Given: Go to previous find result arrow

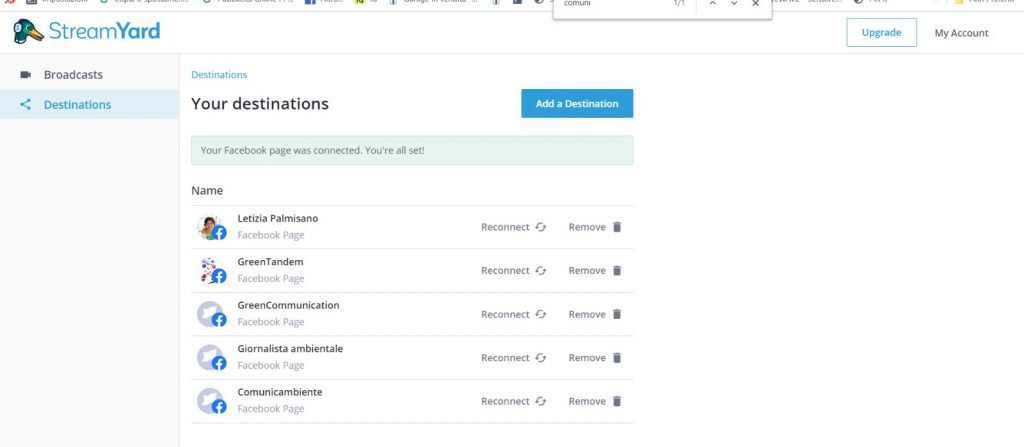Looking at the screenshot, I should [712, 4].
